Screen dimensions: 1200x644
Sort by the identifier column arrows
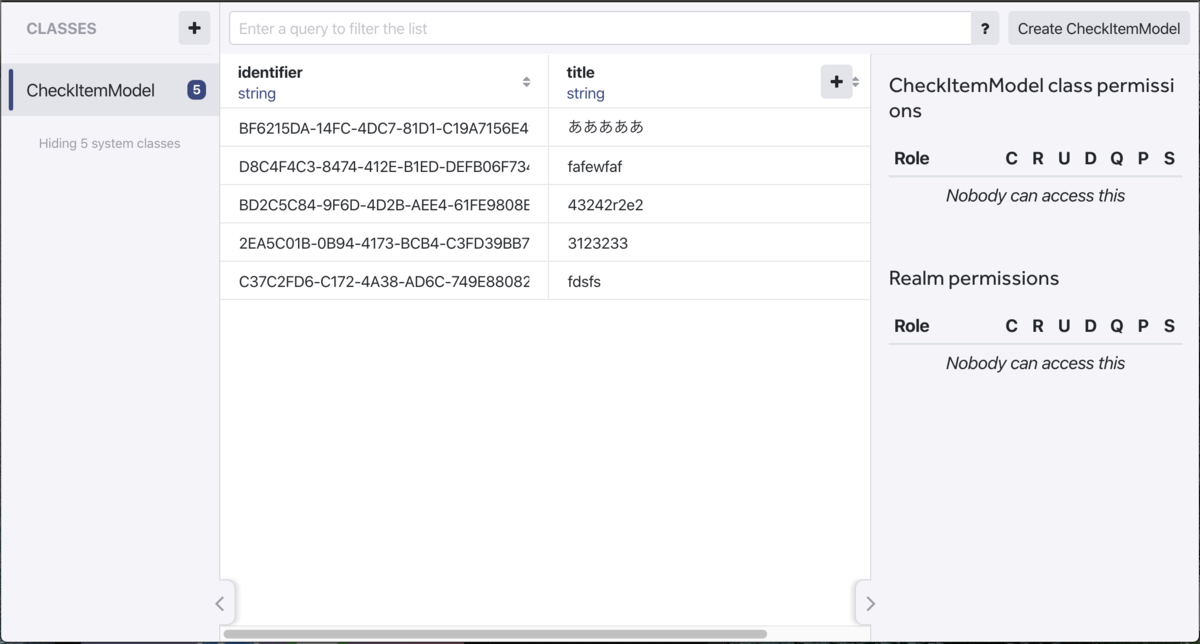tap(527, 82)
